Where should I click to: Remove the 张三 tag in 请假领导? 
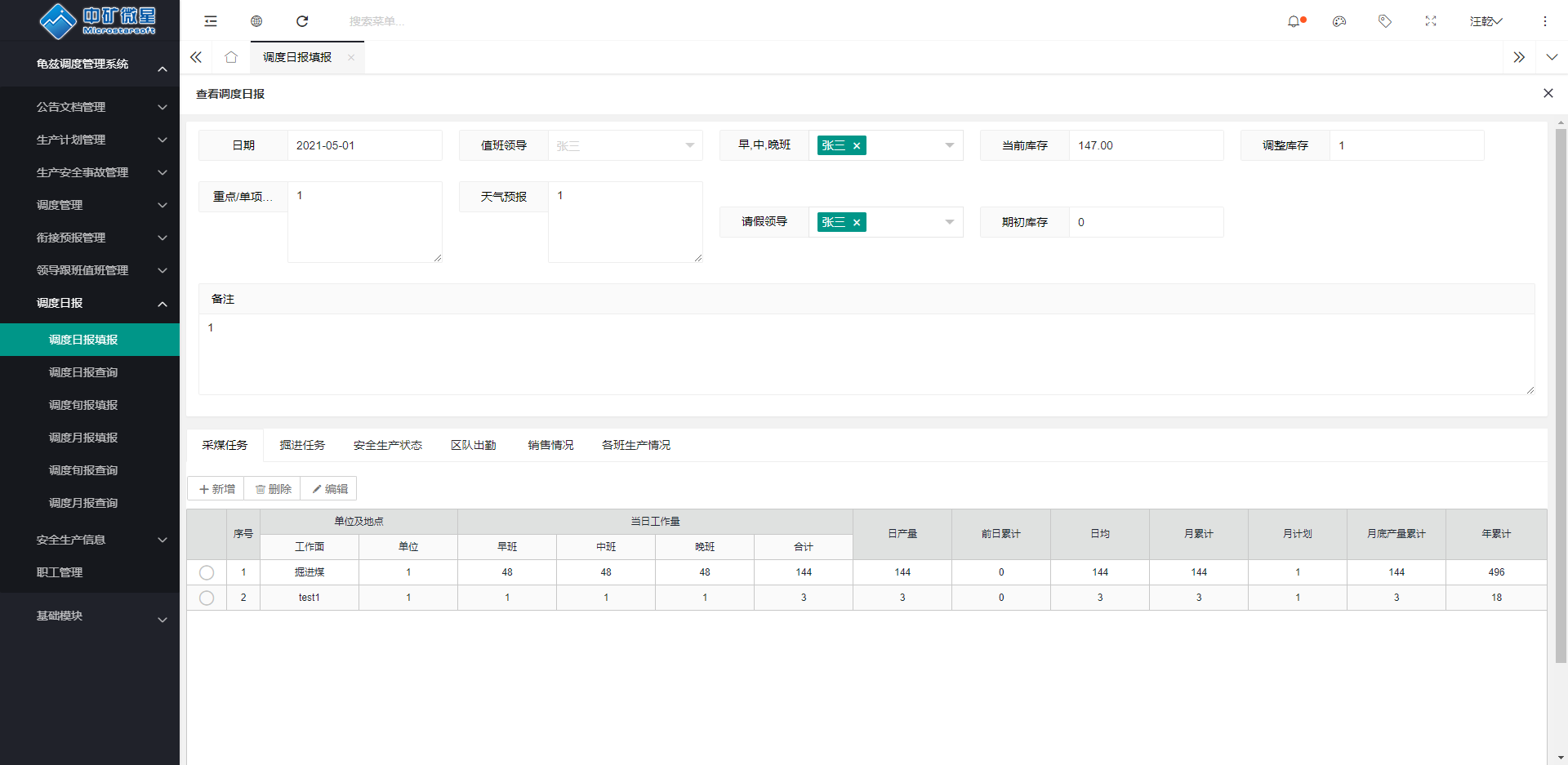coord(857,223)
